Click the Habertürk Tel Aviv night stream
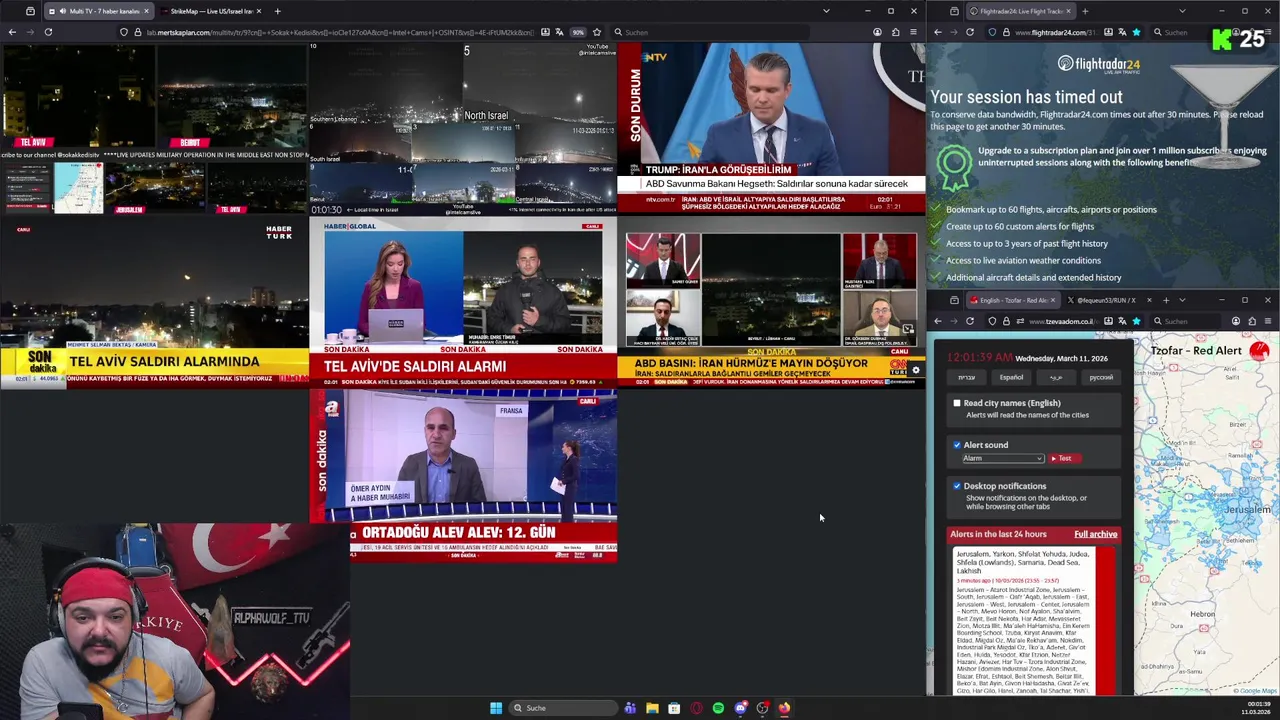The height and width of the screenshot is (720, 1280). coord(154,302)
